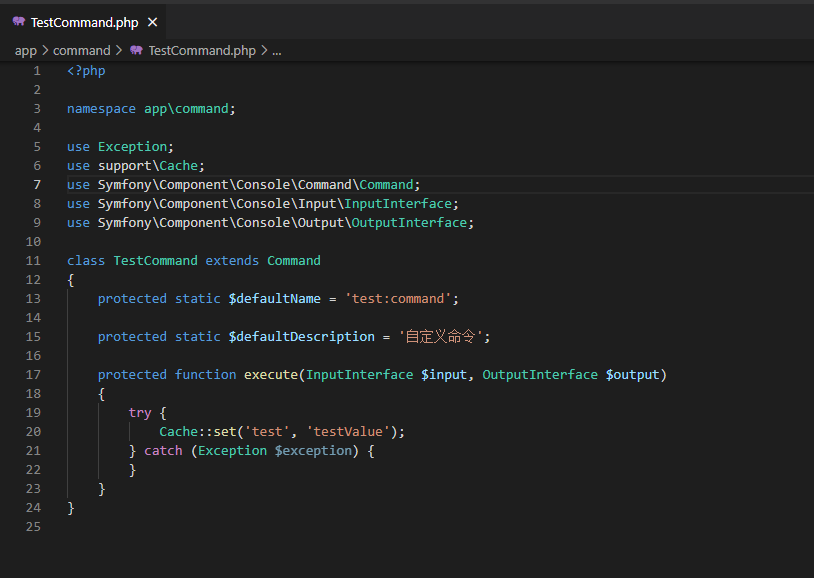Image resolution: width=814 pixels, height=578 pixels.
Task: Click the 'test:command' string literal
Action: 398,299
